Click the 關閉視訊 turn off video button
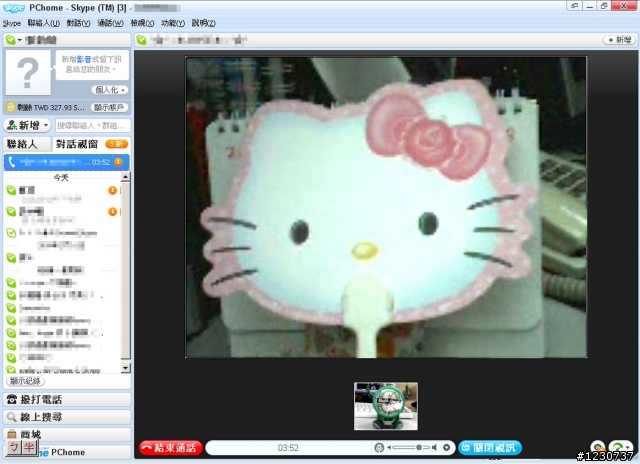Screen dimensions: 640x464 [490, 448]
